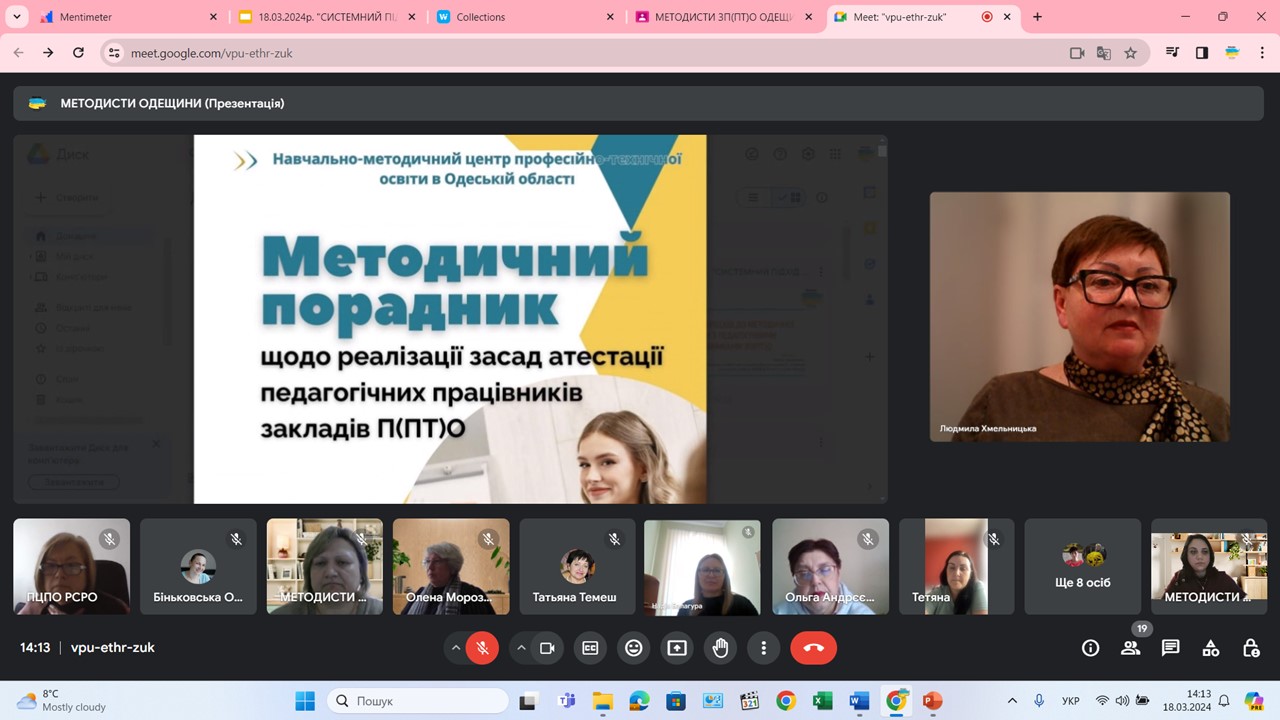The width and height of the screenshot is (1280, 720).
Task: Open the emoji reactions panel
Action: pos(633,648)
